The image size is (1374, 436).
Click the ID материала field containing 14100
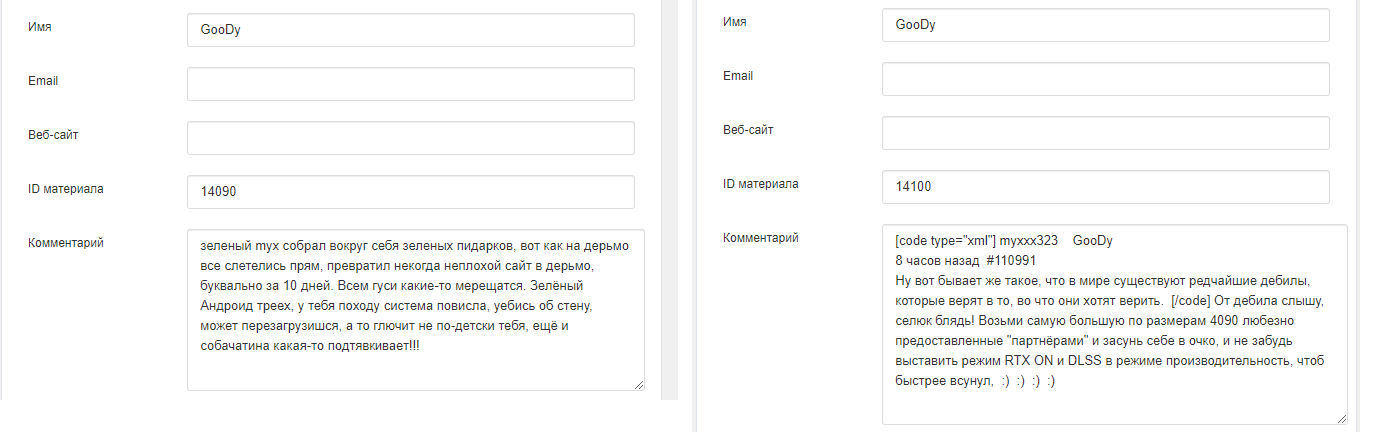[1105, 187]
